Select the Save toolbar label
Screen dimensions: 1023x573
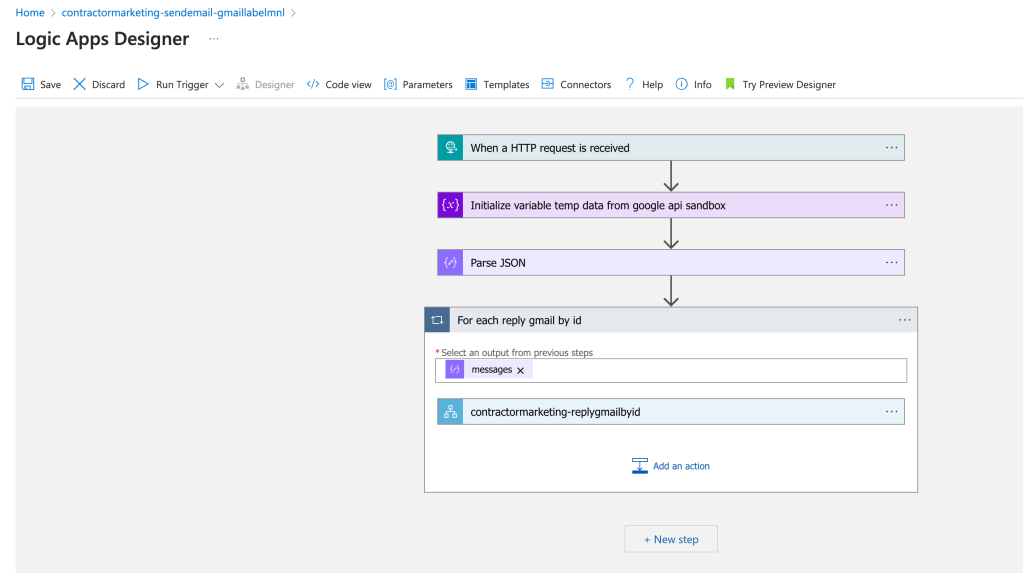pyautogui.click(x=50, y=85)
